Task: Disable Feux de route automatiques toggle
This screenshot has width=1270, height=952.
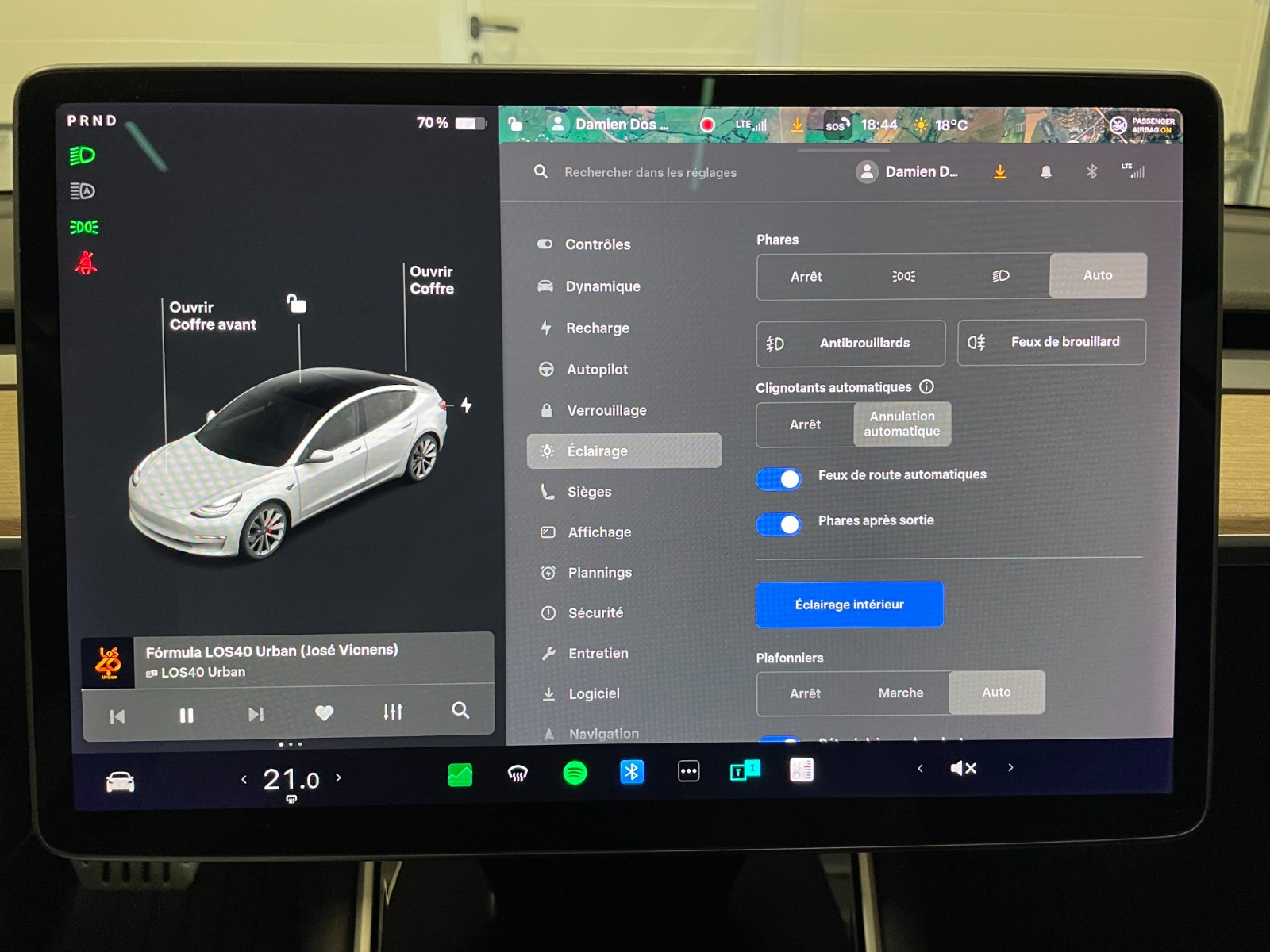Action: pyautogui.click(x=779, y=478)
